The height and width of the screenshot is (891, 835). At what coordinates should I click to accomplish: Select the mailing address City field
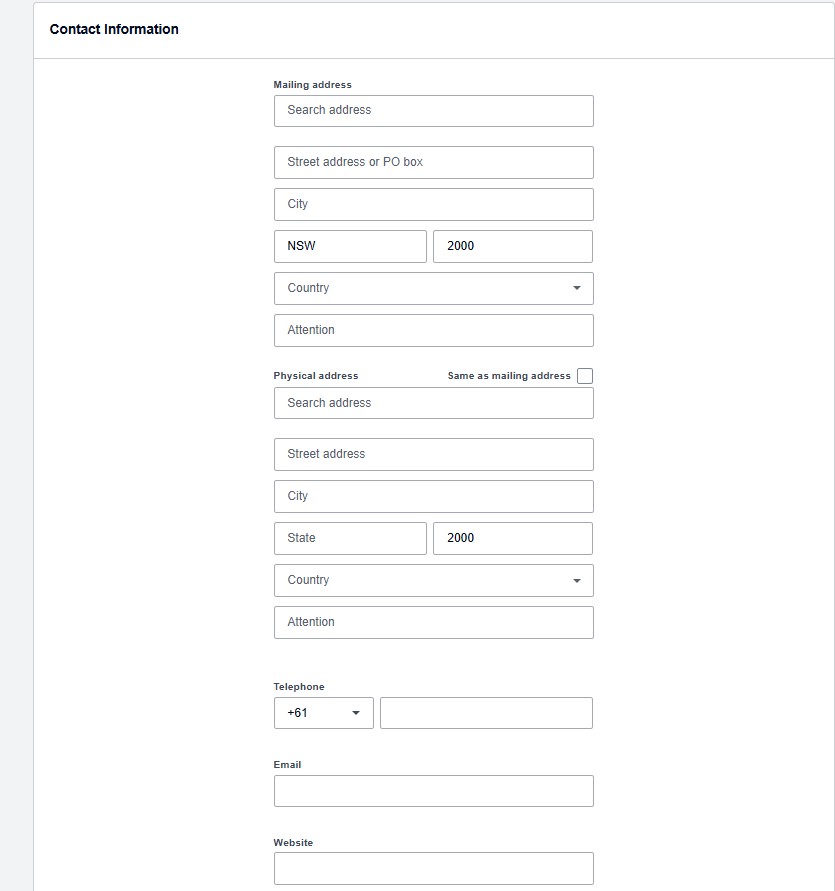[x=433, y=204]
